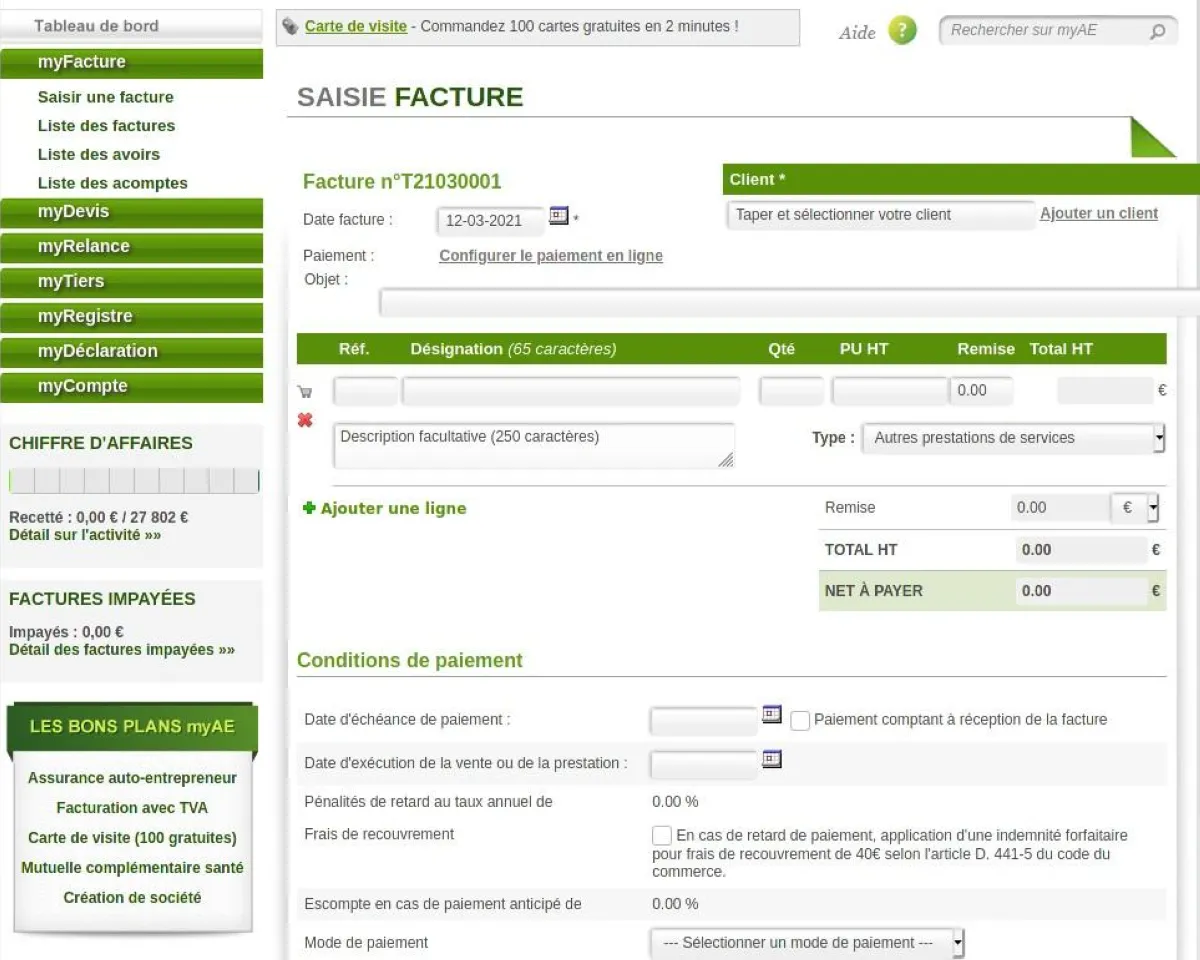Open Détail sur l'activité link

point(85,535)
